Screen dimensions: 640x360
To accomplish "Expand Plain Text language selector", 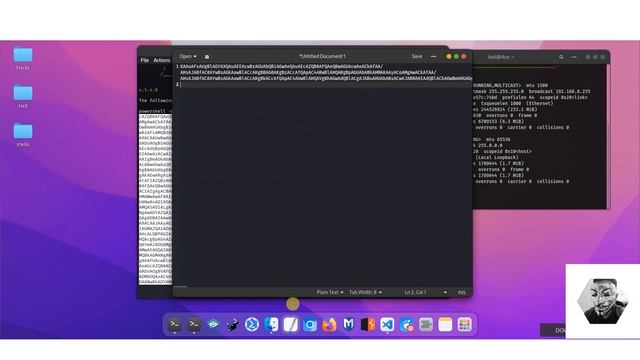I will (330, 292).
